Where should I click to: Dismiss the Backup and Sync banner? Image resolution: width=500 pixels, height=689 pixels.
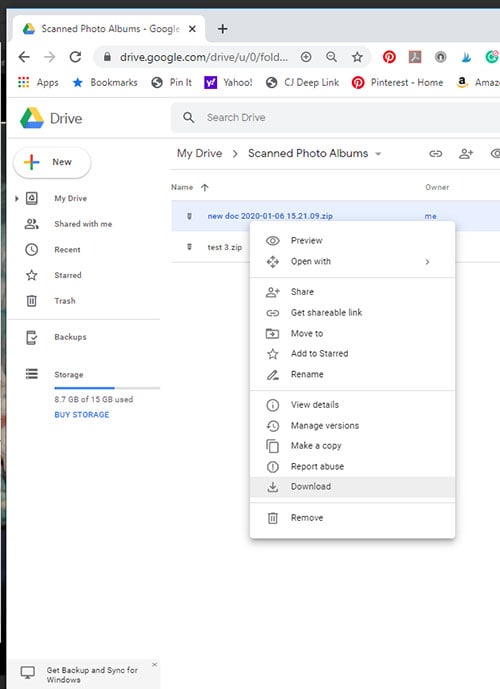point(154,664)
